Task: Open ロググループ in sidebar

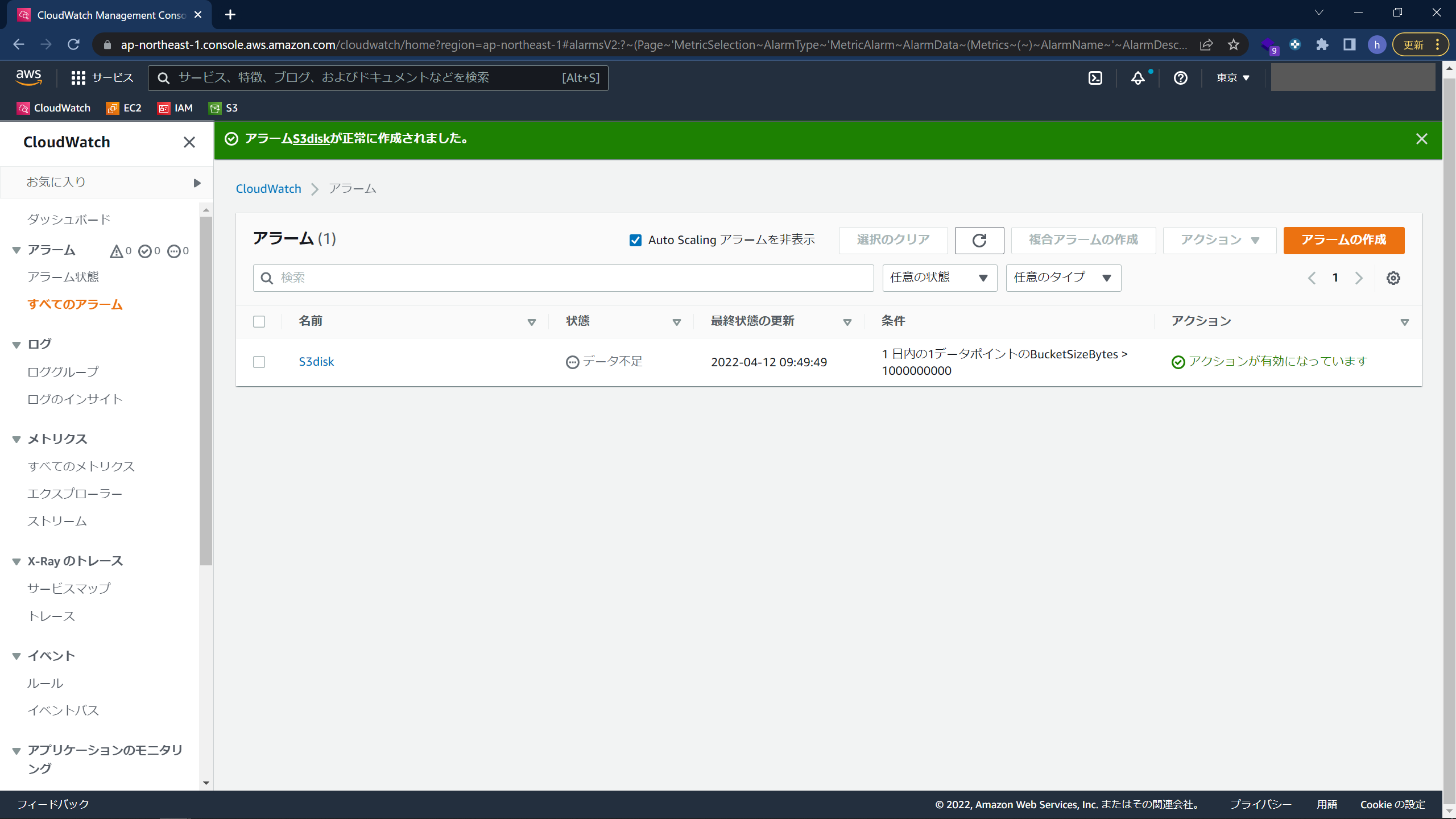Action: click(x=63, y=372)
